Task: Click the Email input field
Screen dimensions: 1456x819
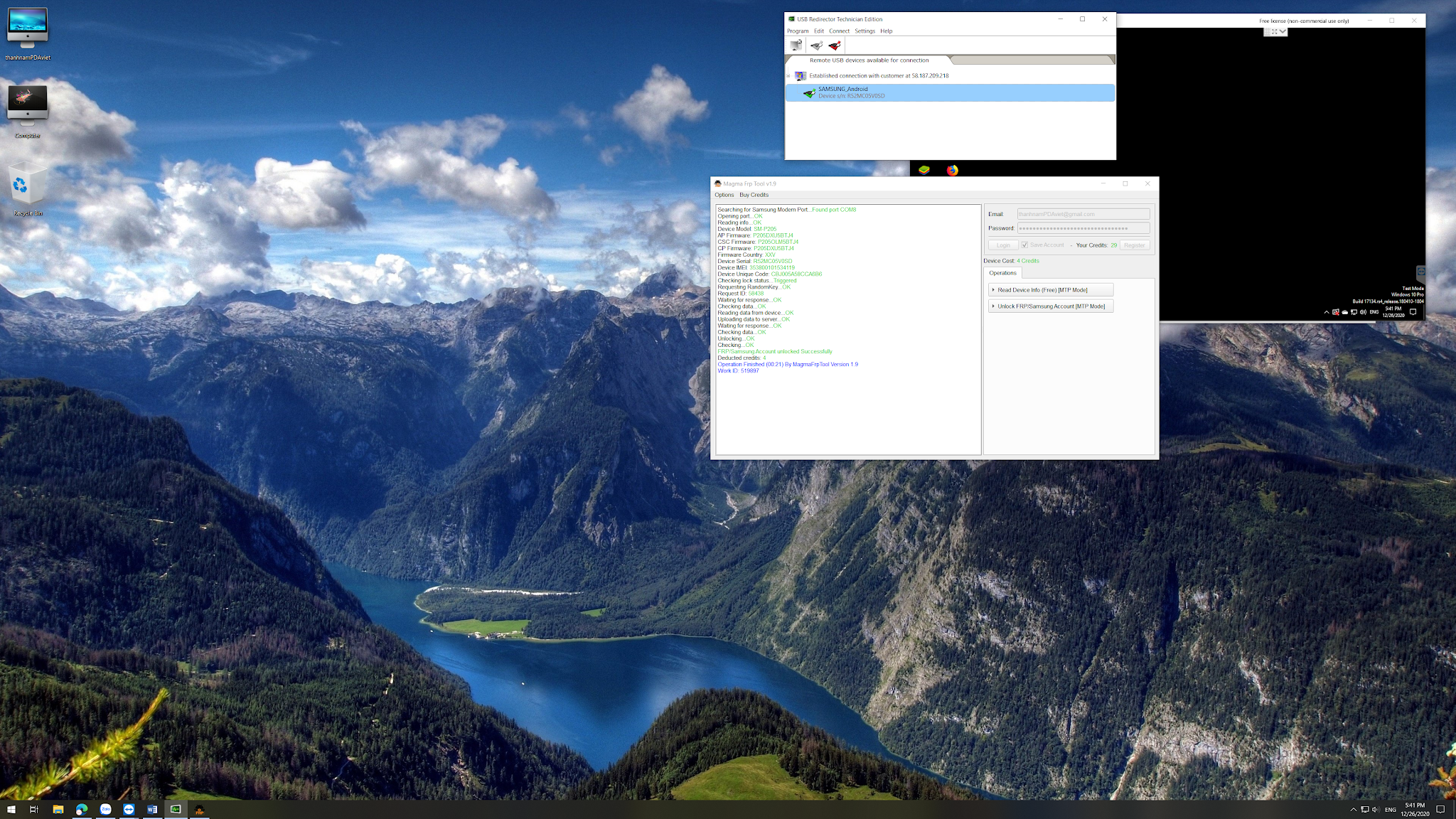Action: click(x=1083, y=214)
